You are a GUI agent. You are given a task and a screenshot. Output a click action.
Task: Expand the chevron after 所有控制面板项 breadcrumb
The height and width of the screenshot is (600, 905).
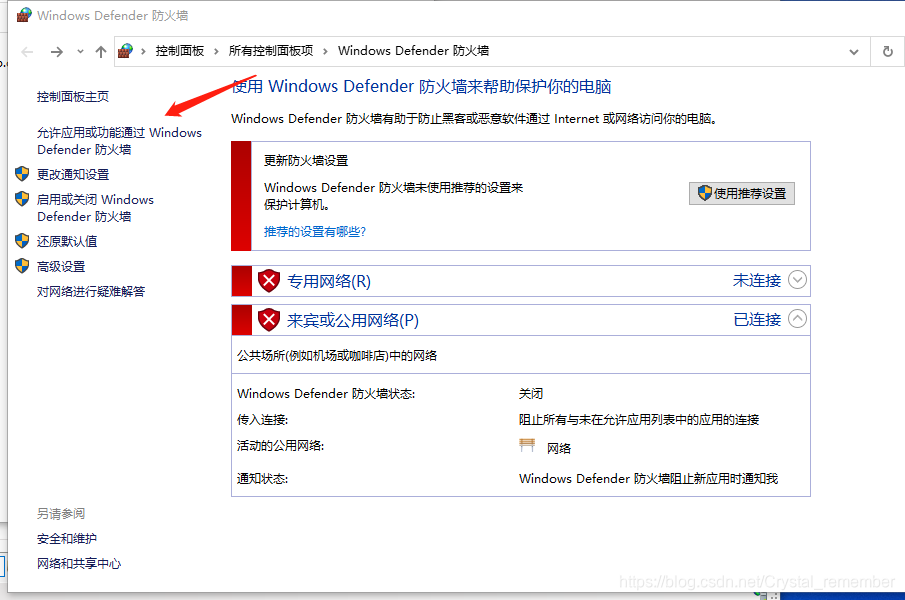coord(326,51)
